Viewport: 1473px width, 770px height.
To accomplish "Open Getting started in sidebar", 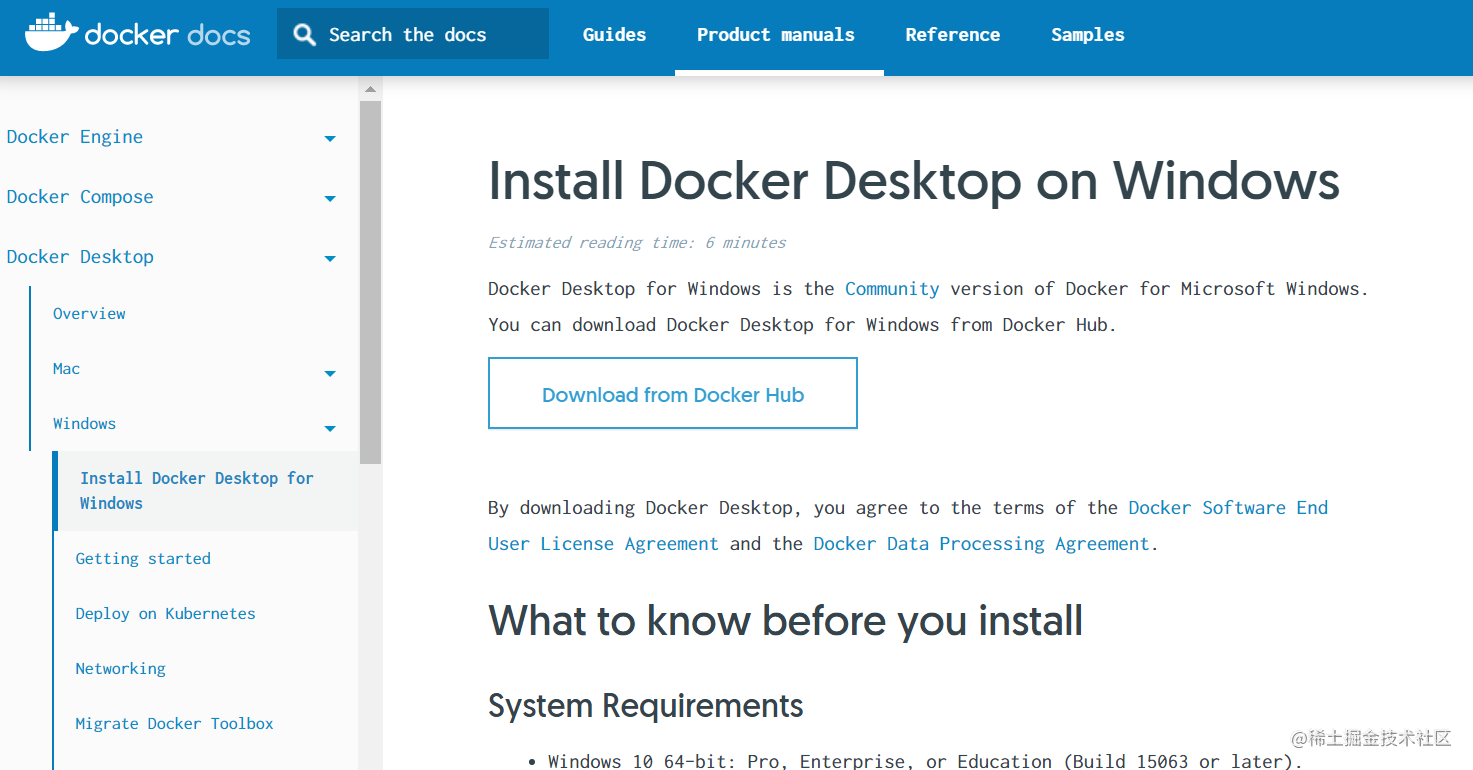I will coord(143,559).
